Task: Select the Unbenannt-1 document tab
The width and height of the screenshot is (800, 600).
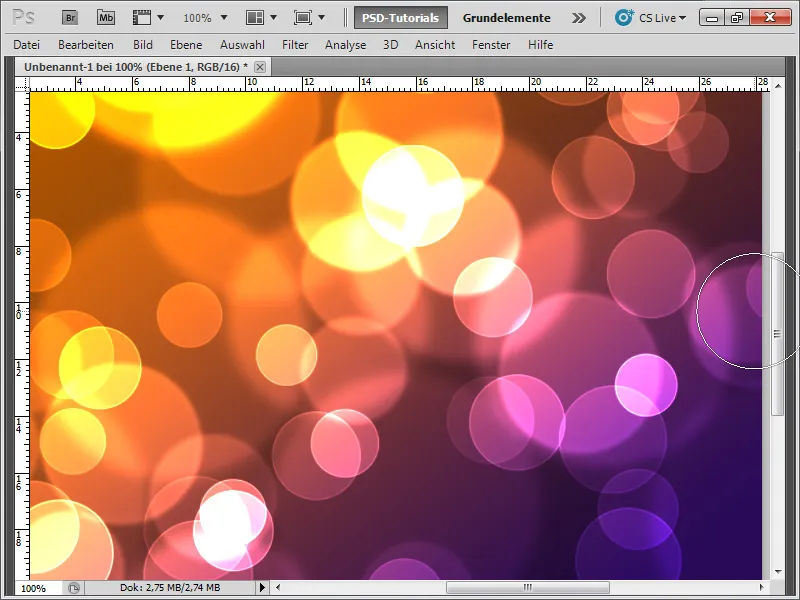Action: (143, 67)
